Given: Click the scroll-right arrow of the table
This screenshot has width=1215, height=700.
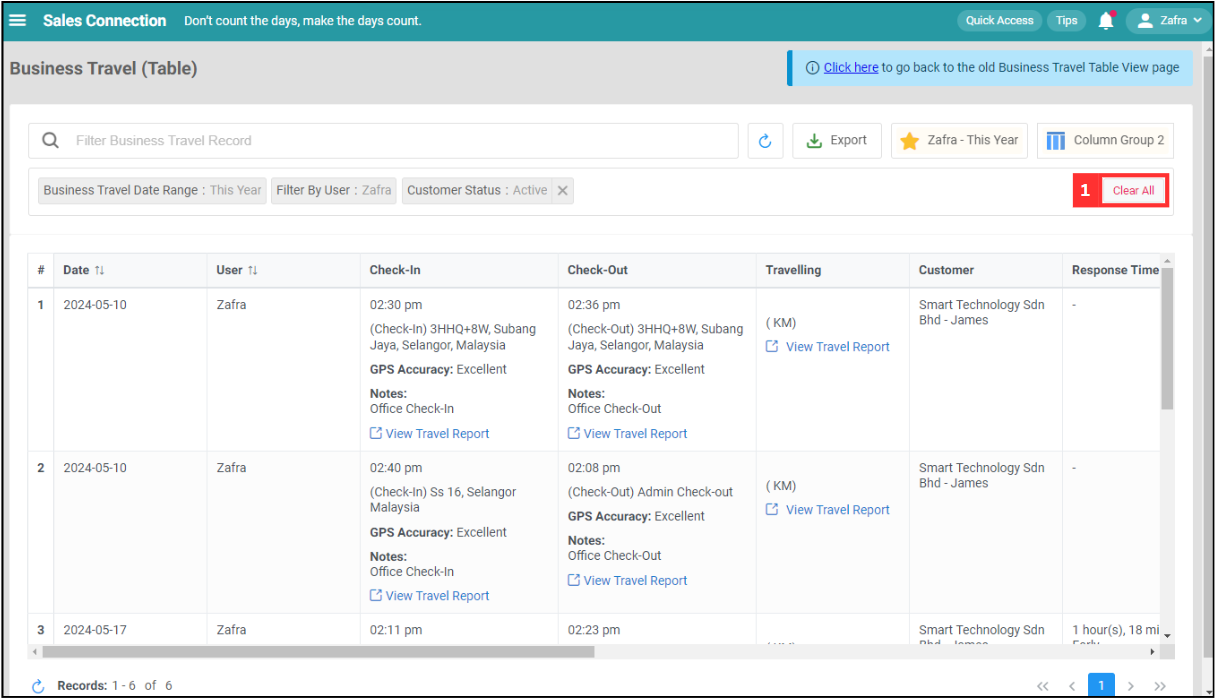Looking at the screenshot, I should point(1152,652).
